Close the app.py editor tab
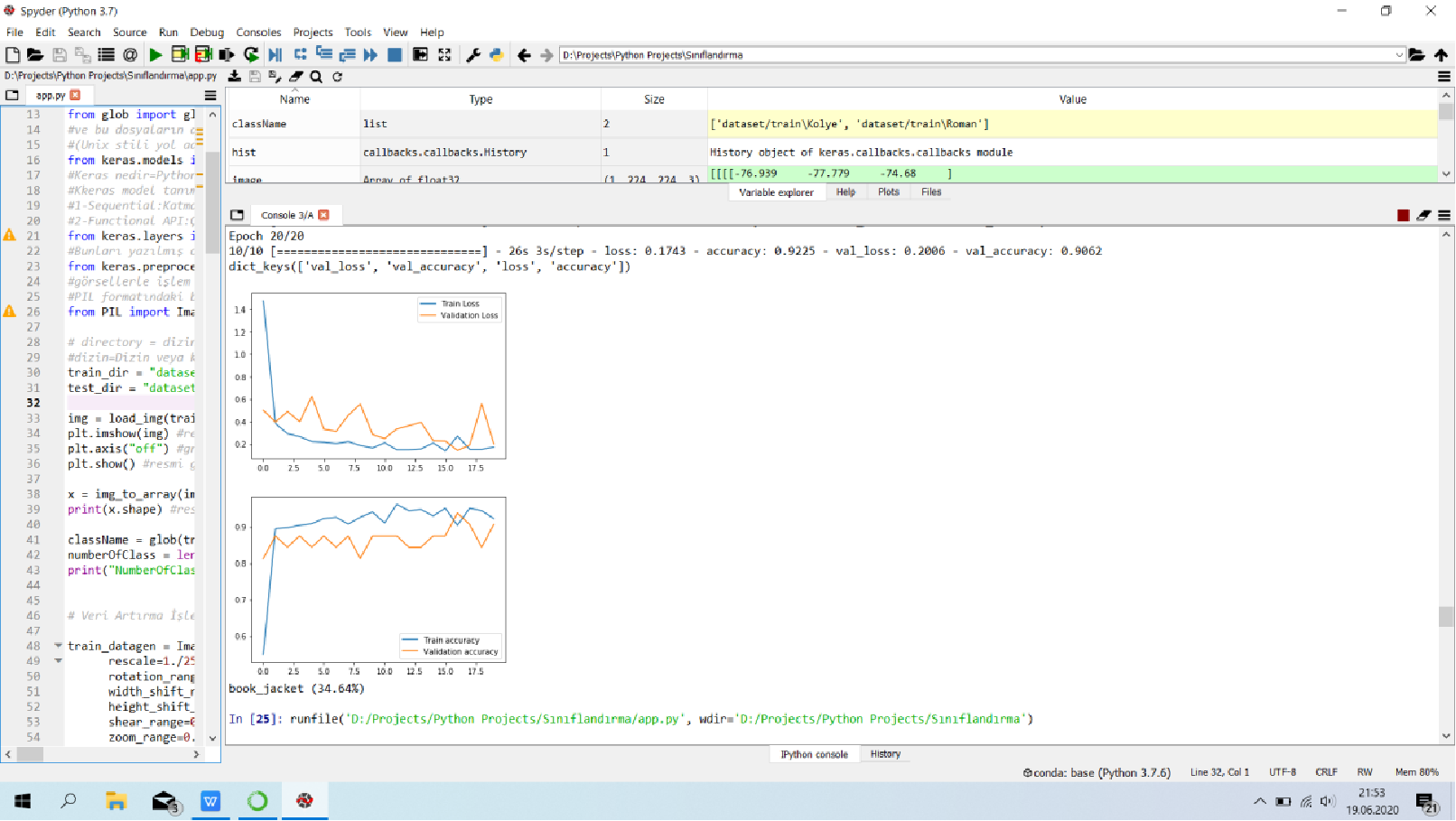 [75, 95]
